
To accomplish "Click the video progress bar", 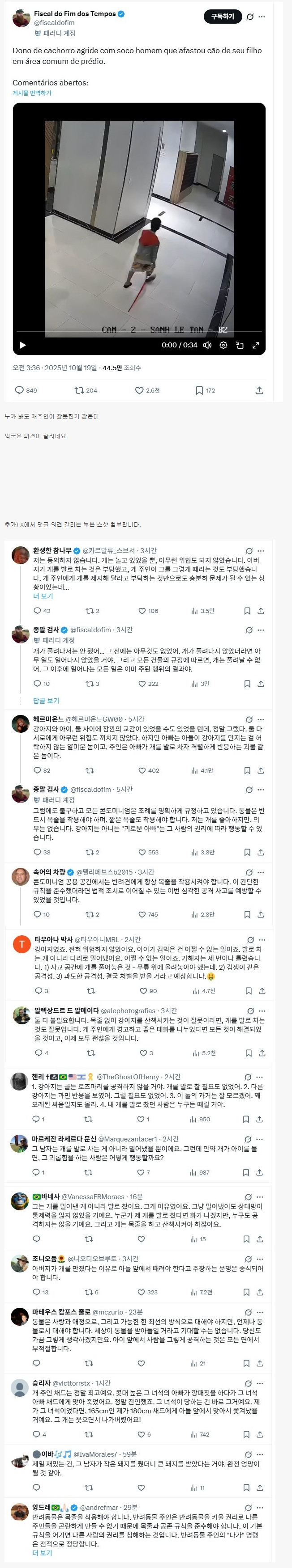I will 139,332.
